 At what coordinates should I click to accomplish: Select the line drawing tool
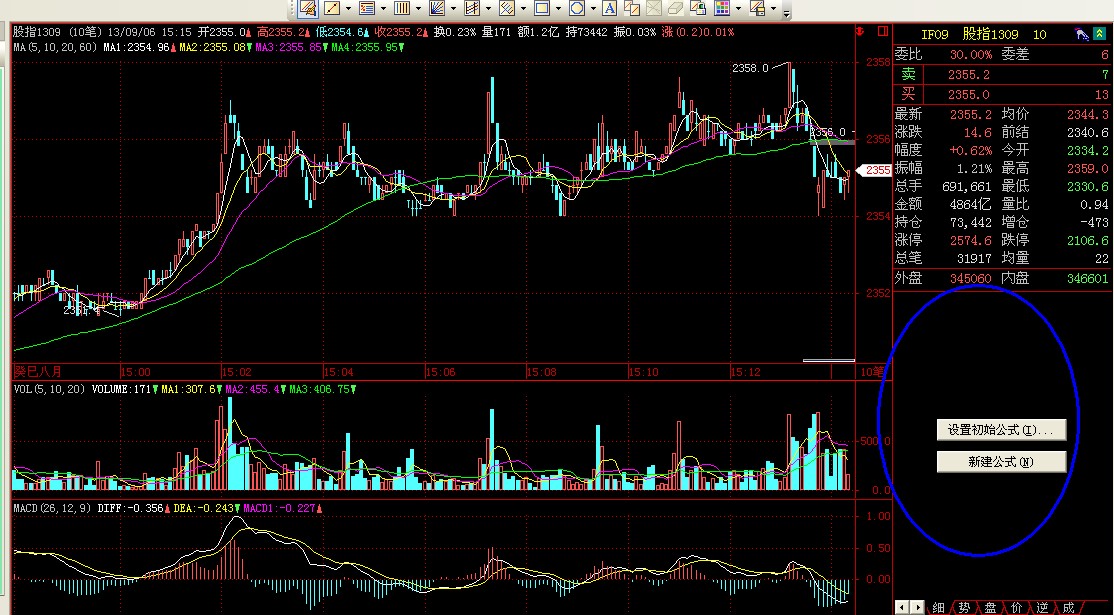[332, 9]
